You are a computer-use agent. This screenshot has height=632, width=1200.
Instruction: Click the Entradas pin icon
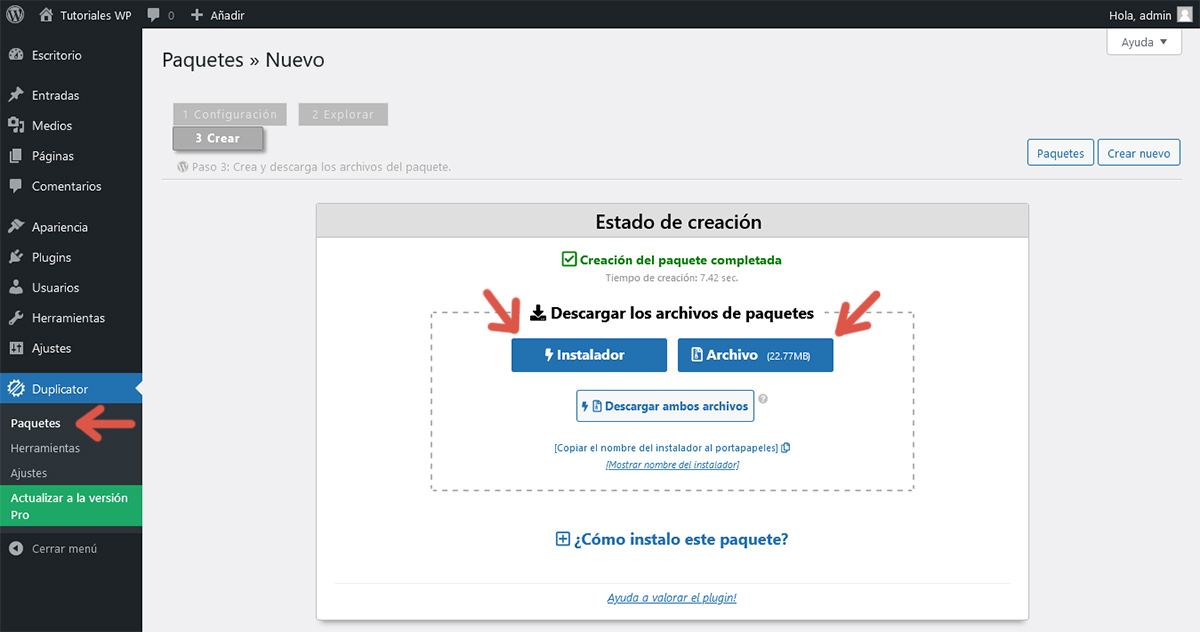(x=16, y=96)
